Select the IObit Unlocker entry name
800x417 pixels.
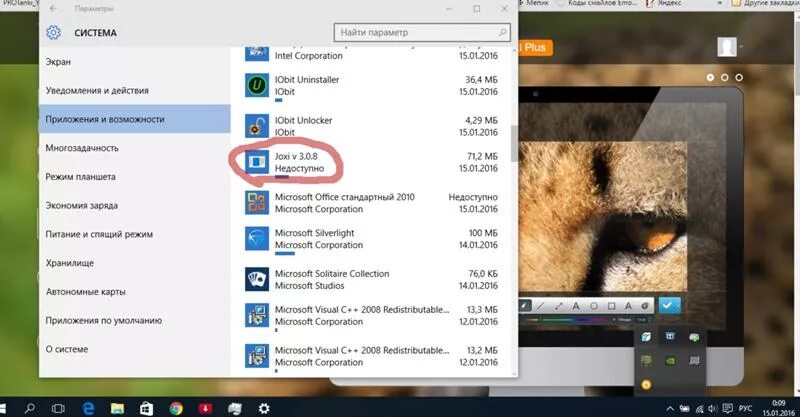[x=303, y=120]
